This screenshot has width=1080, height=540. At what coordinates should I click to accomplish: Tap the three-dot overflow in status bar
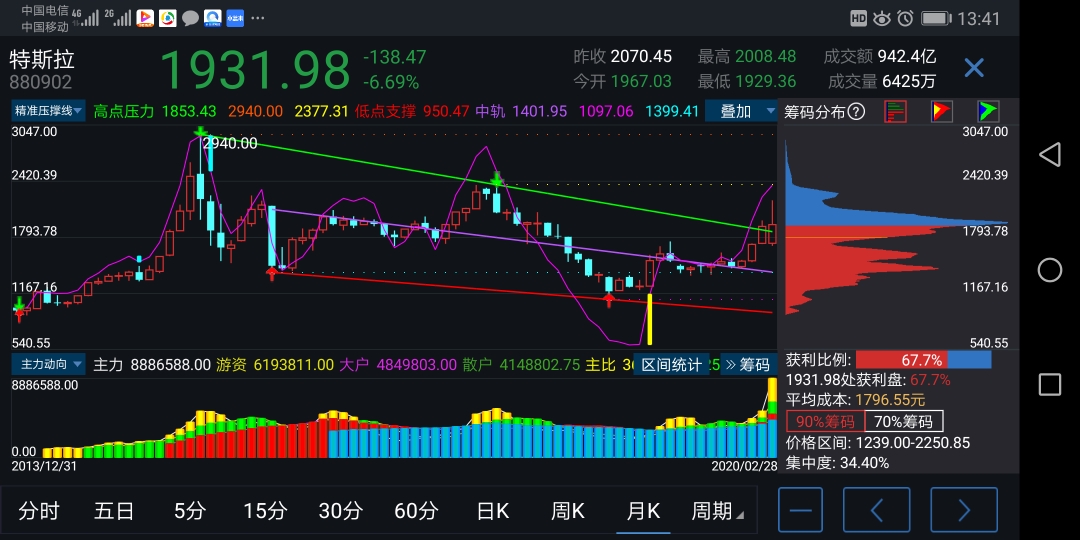point(256,19)
